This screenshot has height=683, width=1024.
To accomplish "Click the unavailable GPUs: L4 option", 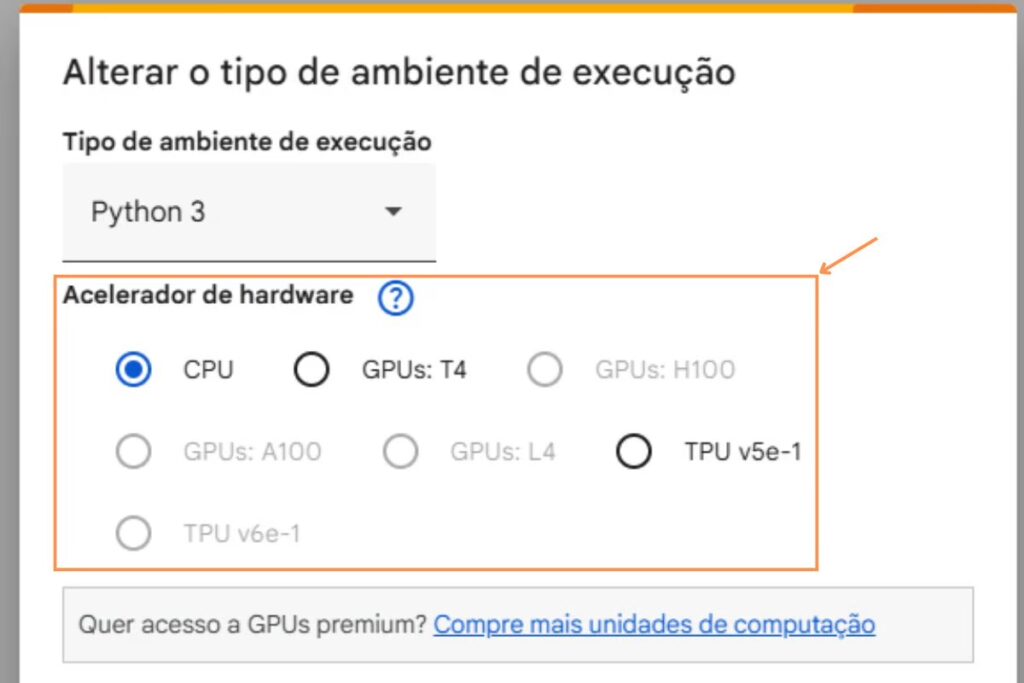I will [x=401, y=451].
